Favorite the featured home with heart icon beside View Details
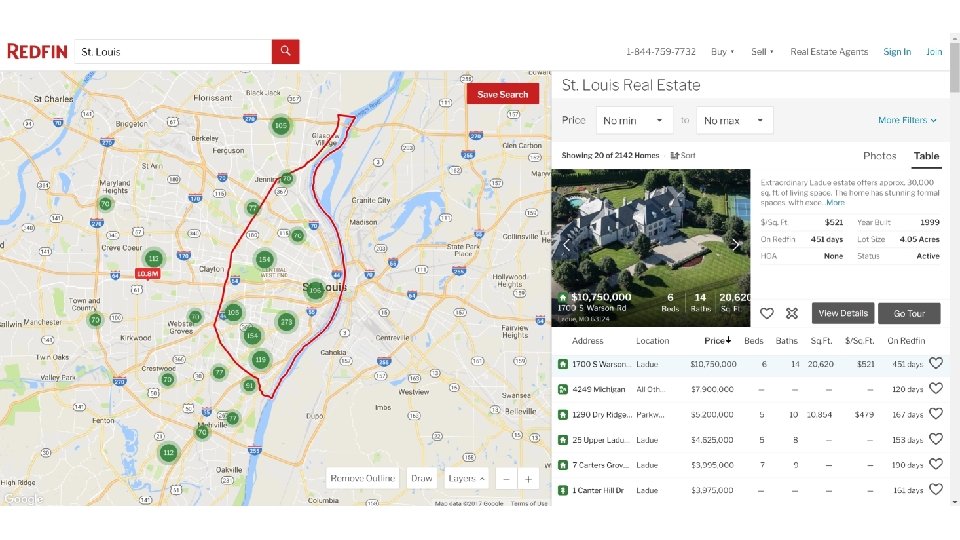 (767, 313)
